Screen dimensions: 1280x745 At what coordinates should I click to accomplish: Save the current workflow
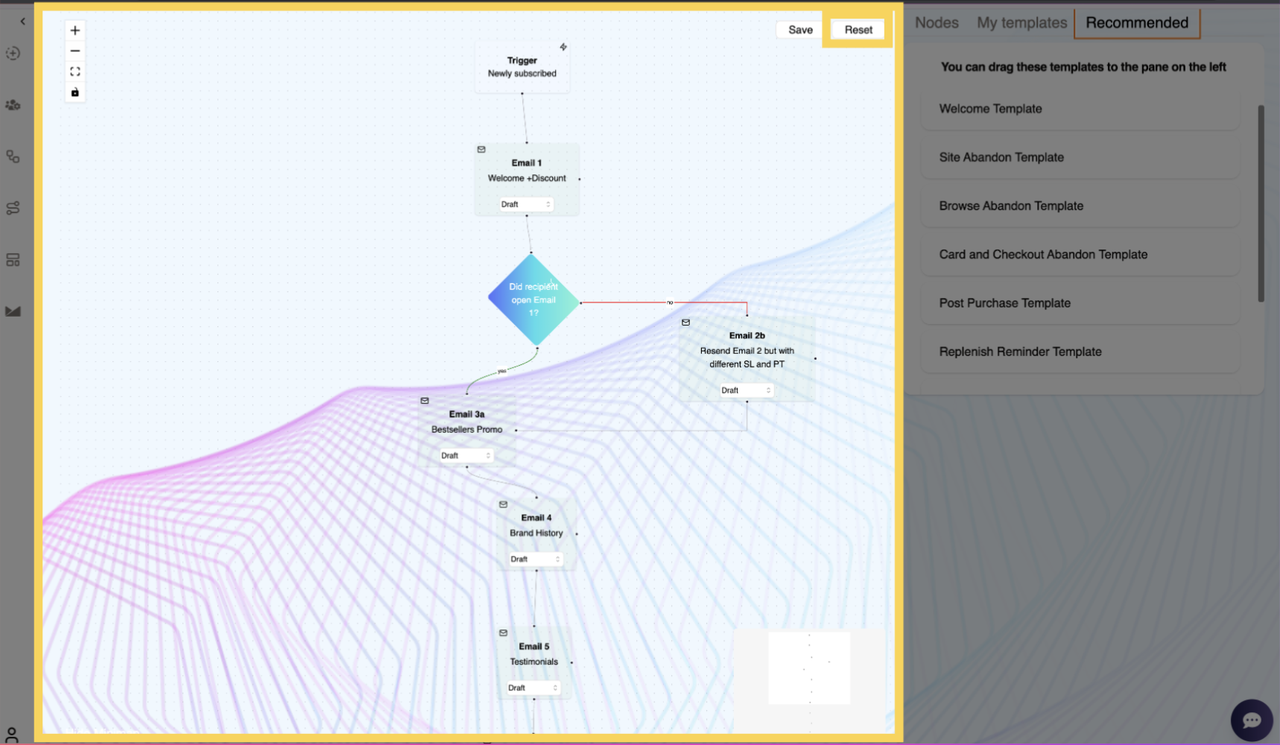798,30
